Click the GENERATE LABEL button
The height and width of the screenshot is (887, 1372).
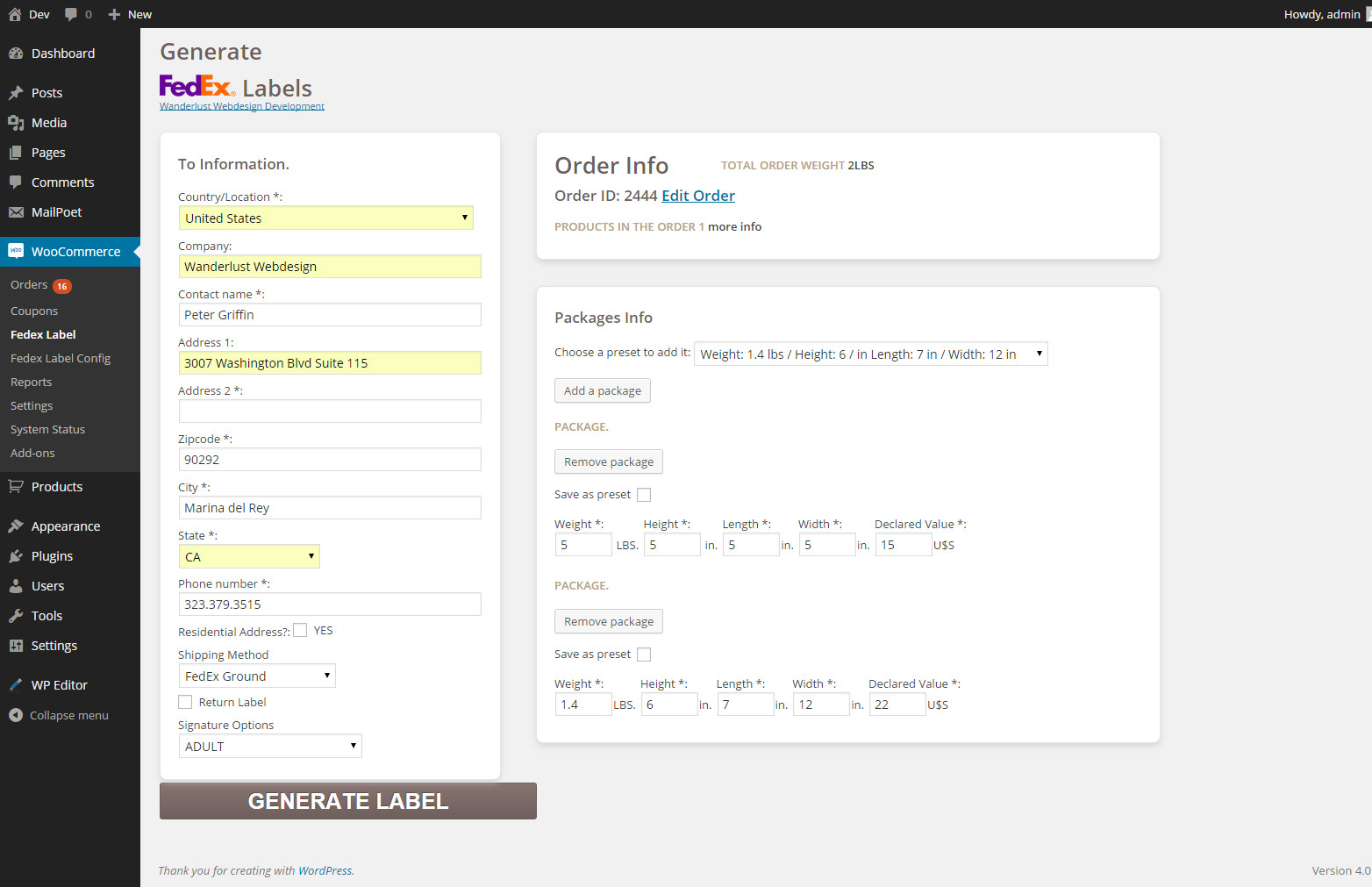click(348, 801)
